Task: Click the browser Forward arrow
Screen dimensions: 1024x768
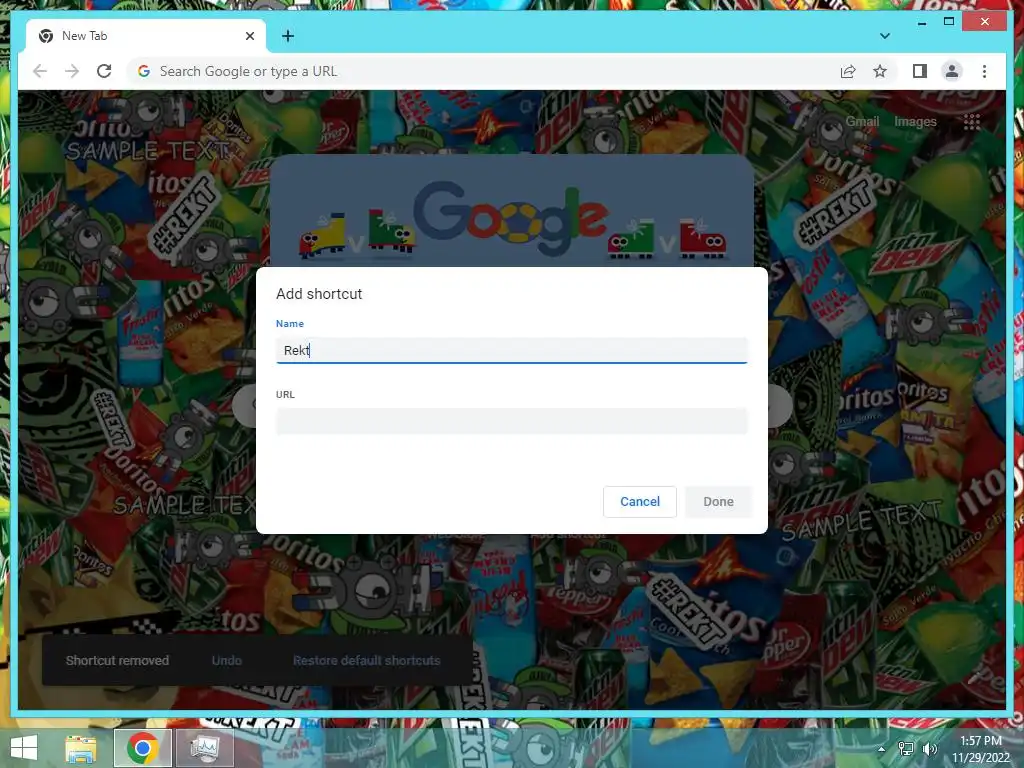Action: [x=72, y=71]
